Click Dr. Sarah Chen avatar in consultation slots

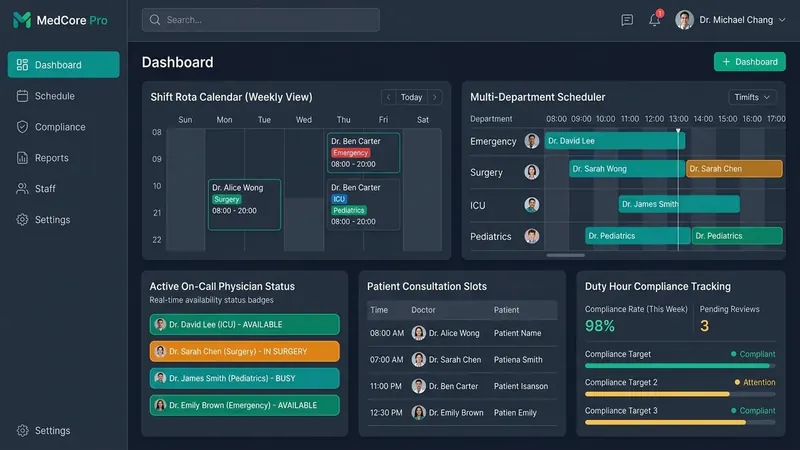click(418, 360)
